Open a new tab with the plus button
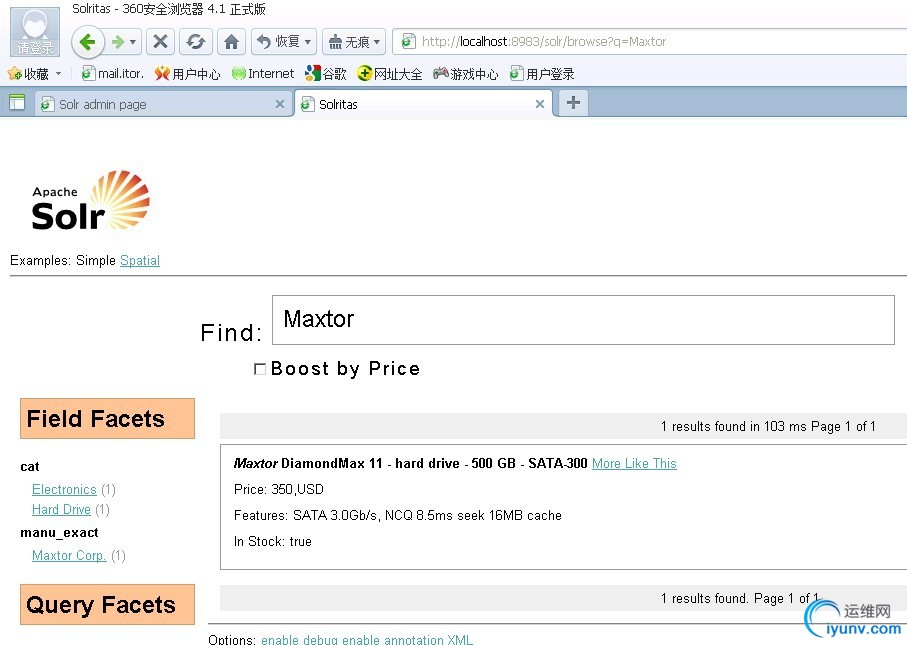The width and height of the screenshot is (907, 645). (x=573, y=103)
